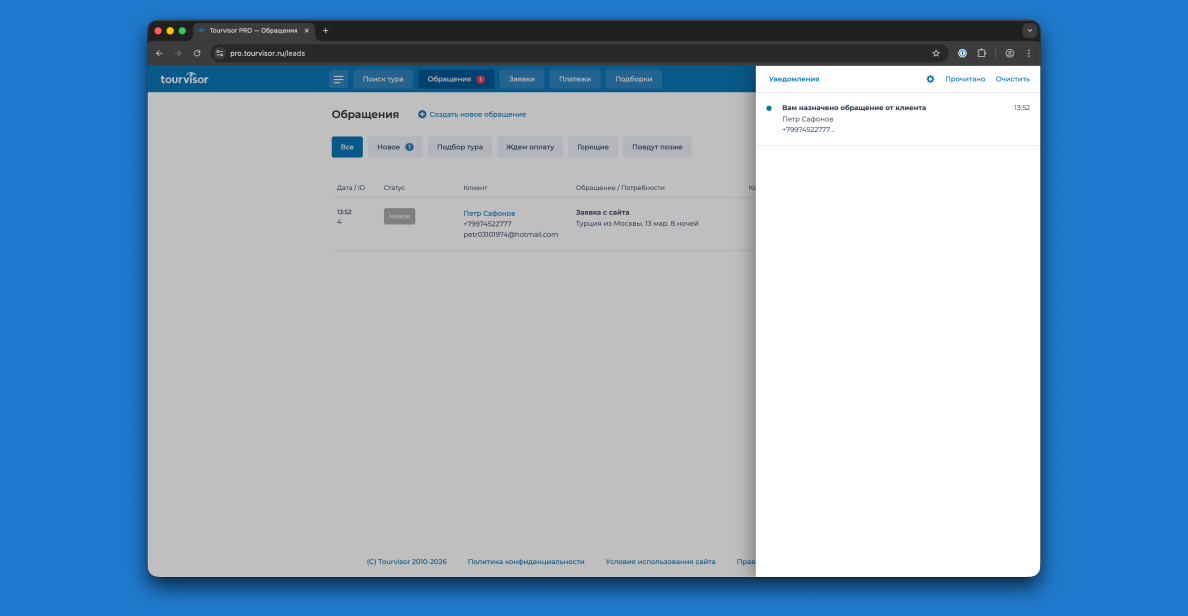View site information in address bar
The width and height of the screenshot is (1188, 616).
click(x=220, y=53)
